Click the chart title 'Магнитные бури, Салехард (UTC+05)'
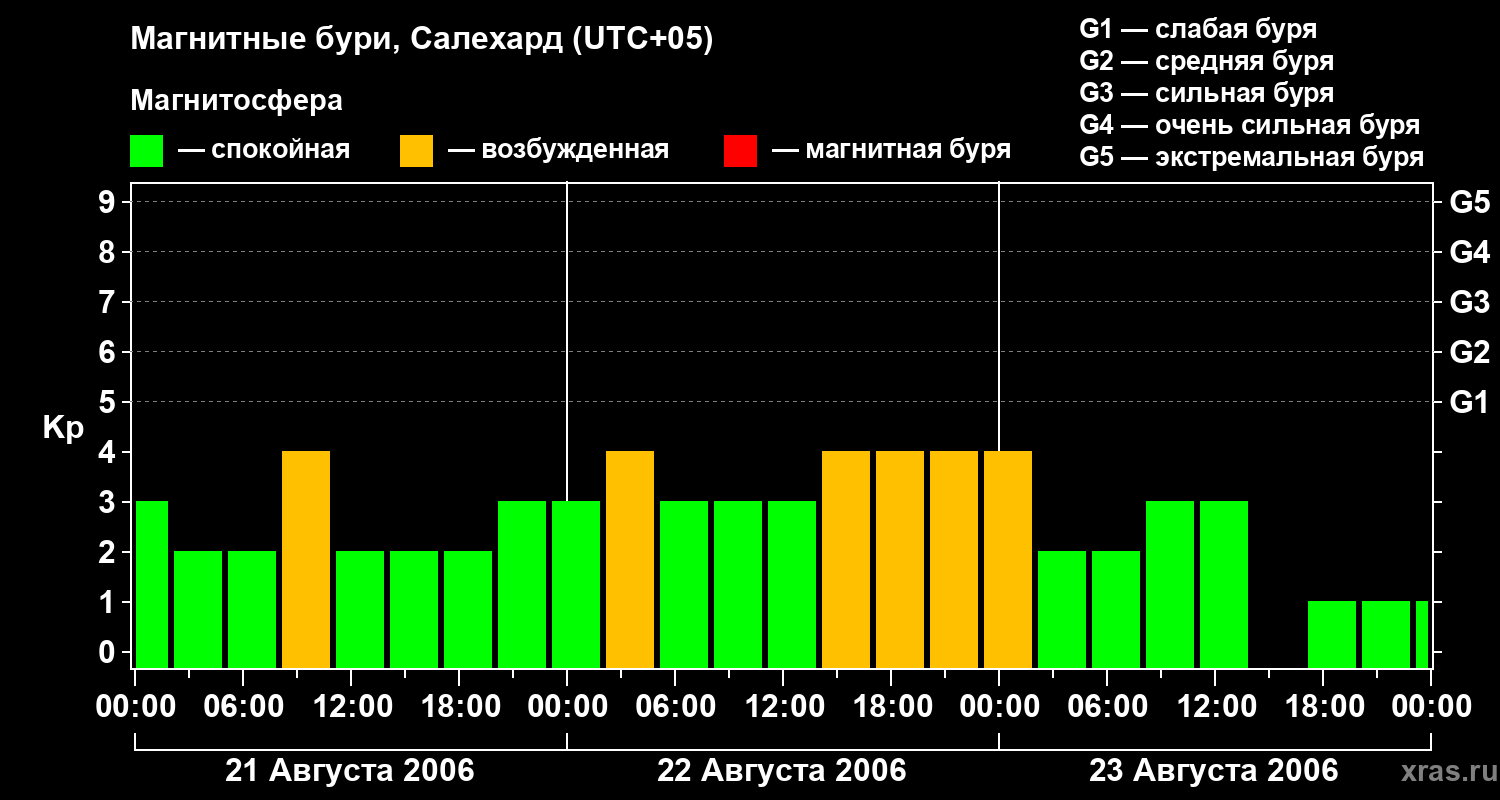This screenshot has width=1500, height=800. [x=422, y=40]
